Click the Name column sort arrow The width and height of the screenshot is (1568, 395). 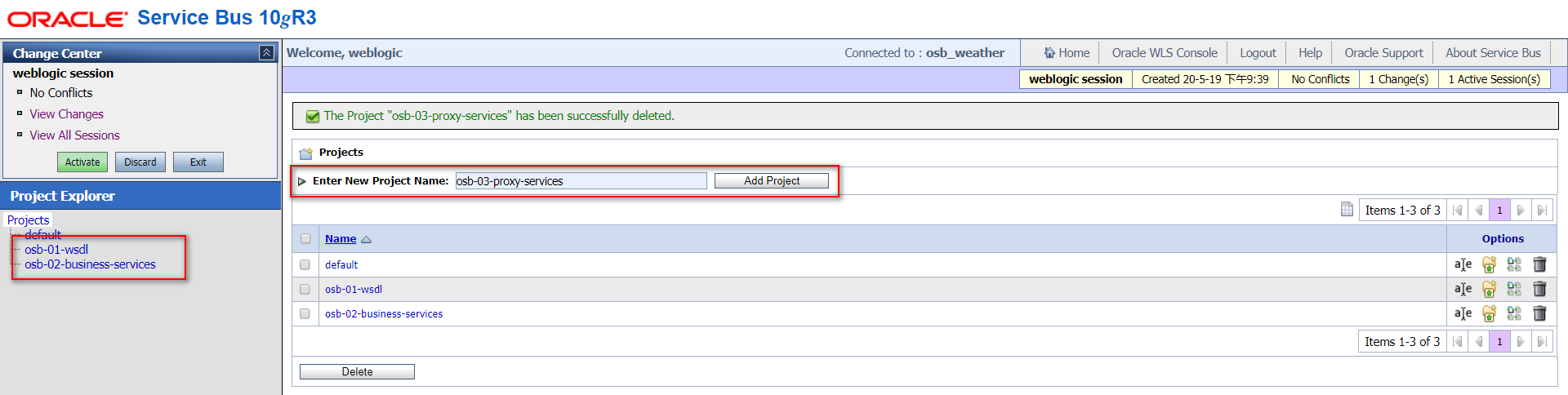click(366, 239)
